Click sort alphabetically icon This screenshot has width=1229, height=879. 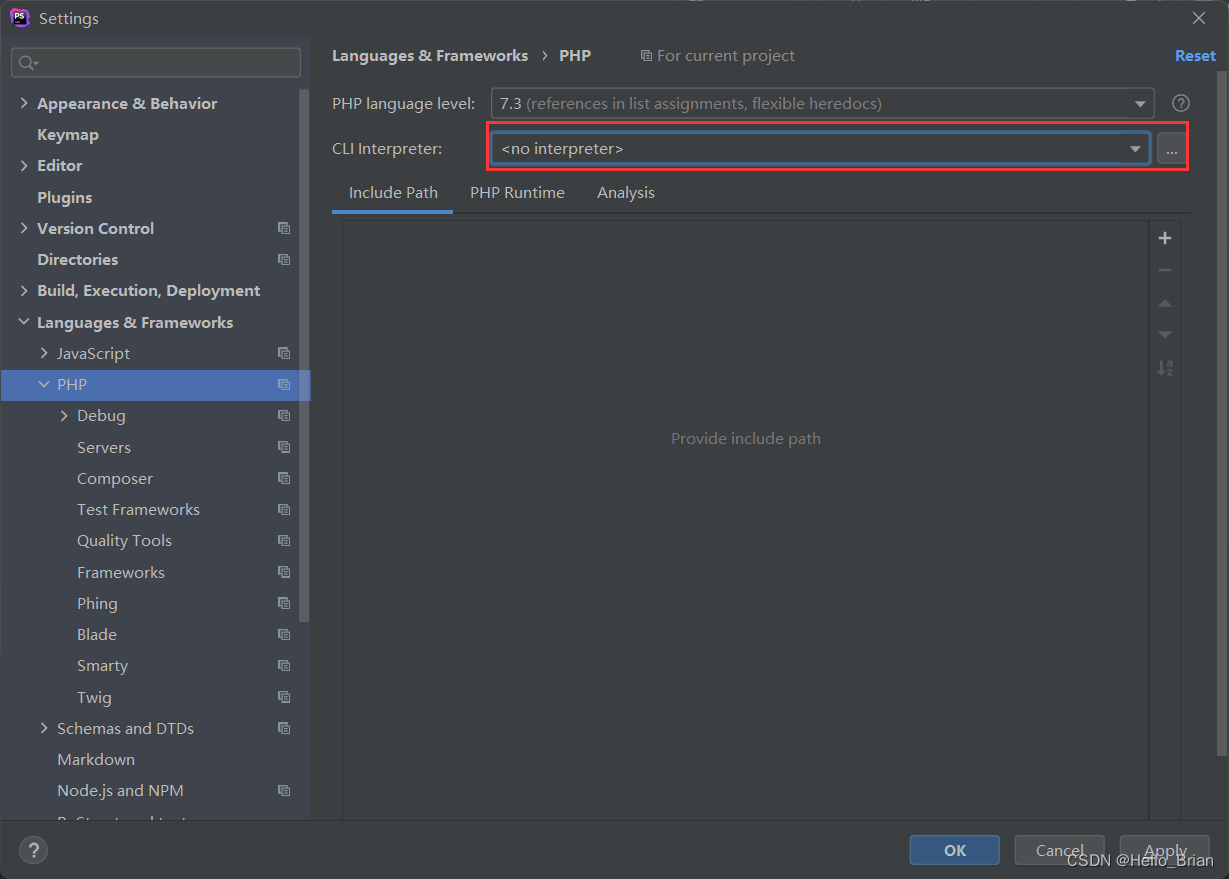(1165, 368)
